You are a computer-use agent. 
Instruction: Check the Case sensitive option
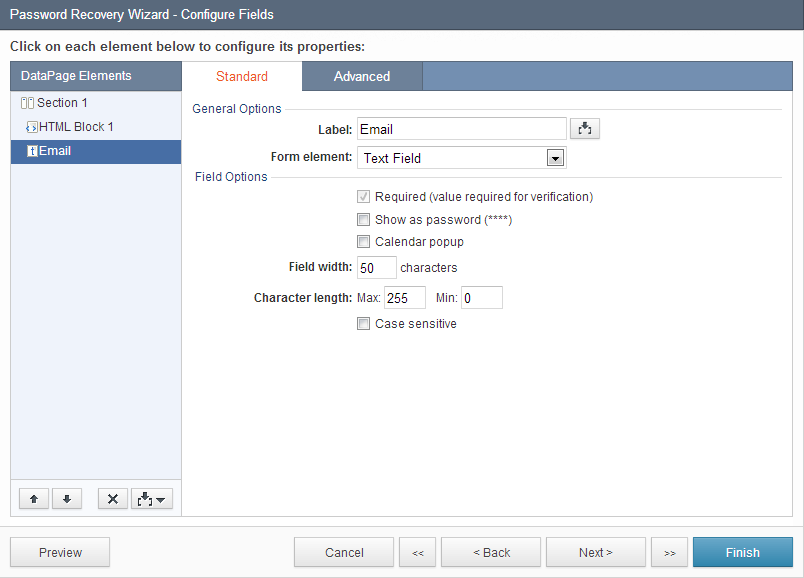click(364, 324)
